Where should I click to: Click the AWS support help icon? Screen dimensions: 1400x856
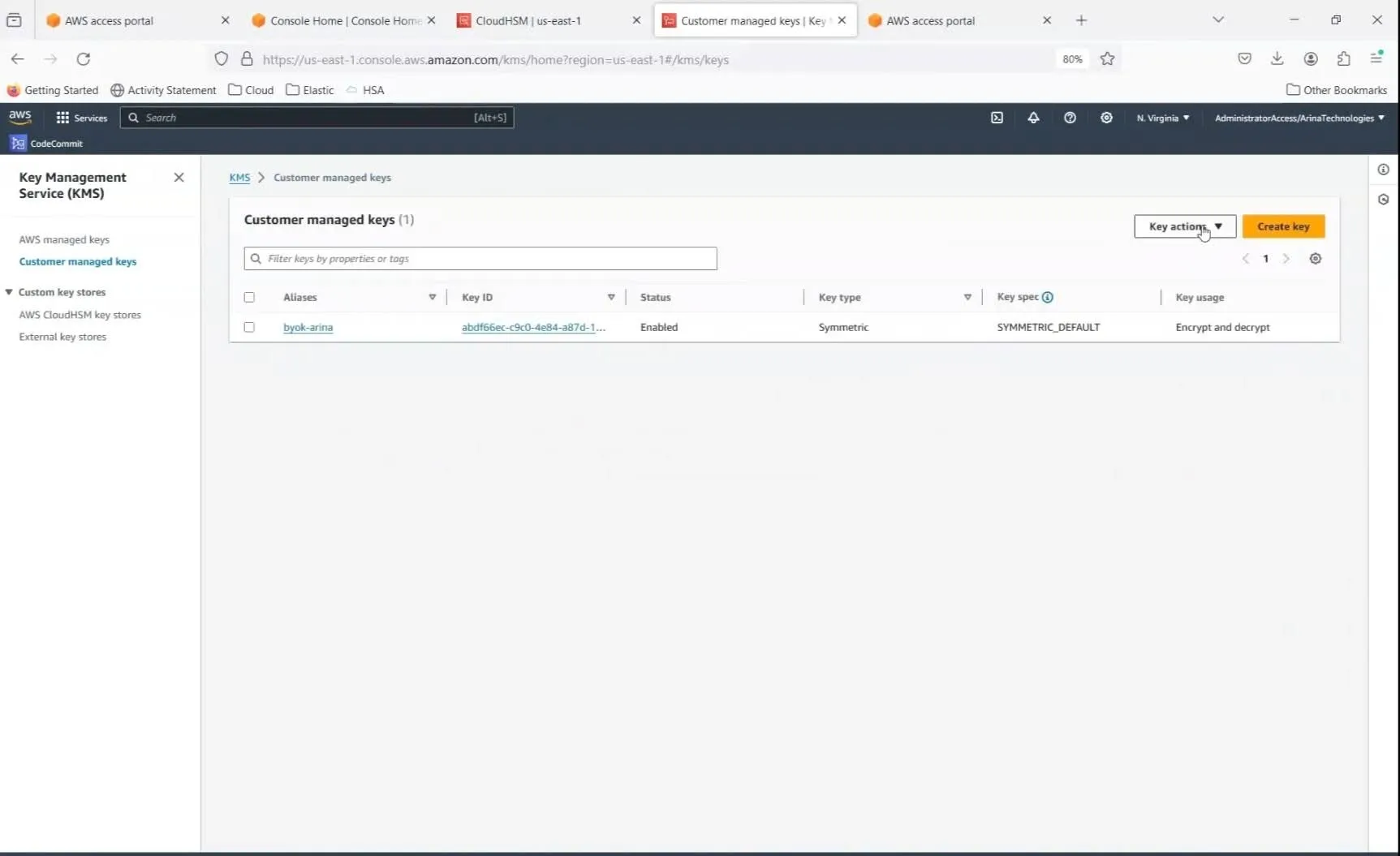pos(1070,118)
